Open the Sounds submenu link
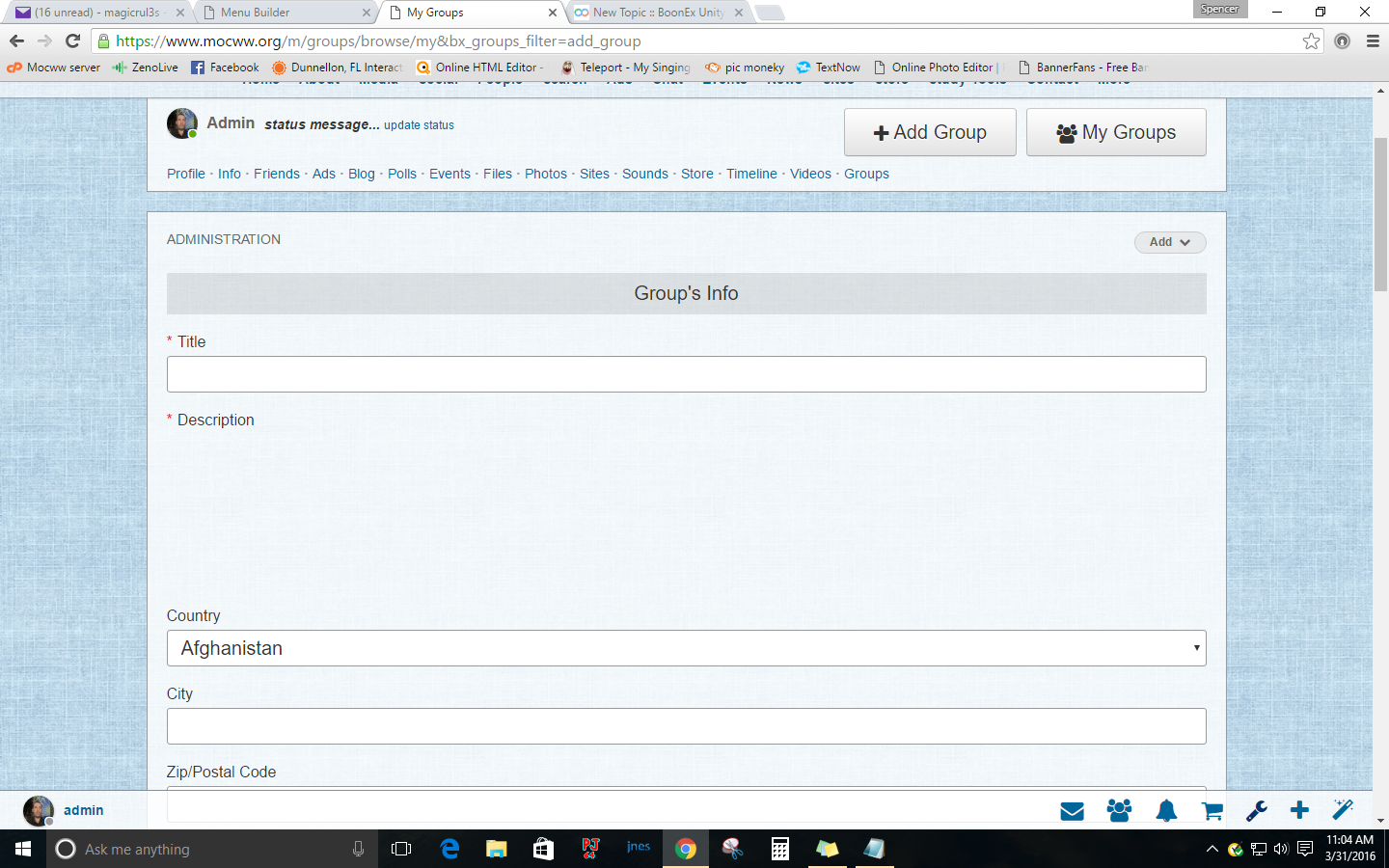1389x868 pixels. [645, 174]
